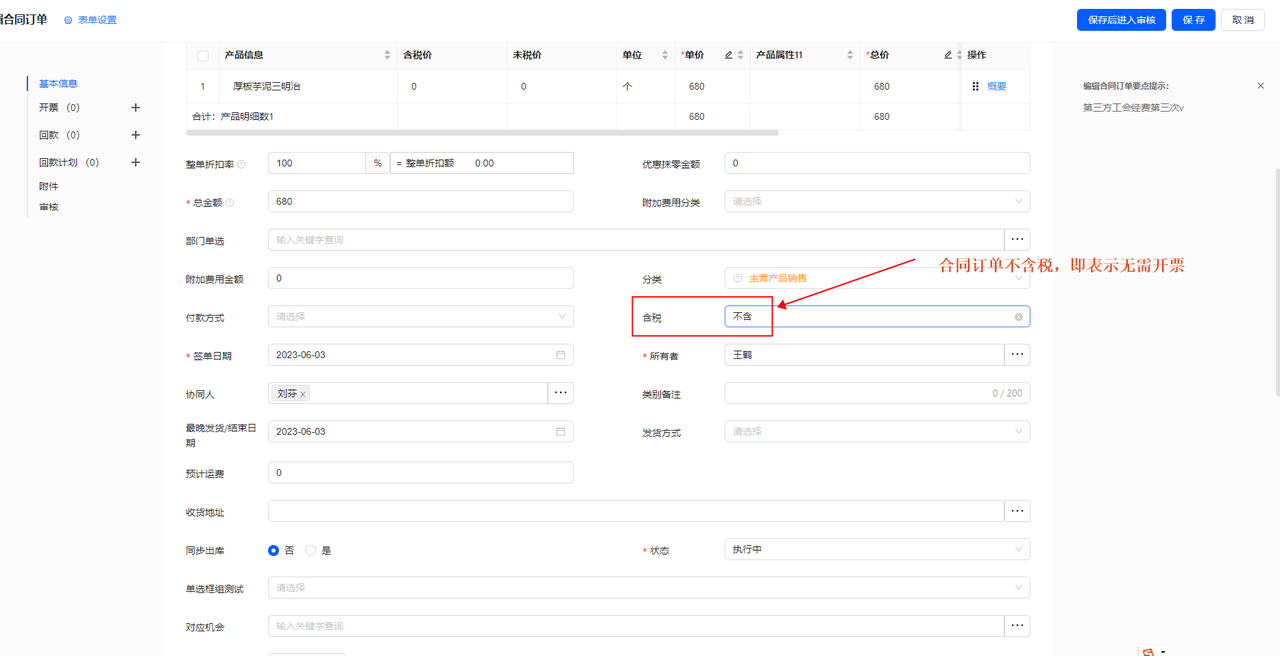Viewport: 1280px width, 656px height.
Task: Open 状态 dropdown showing 执行中
Action: pos(877,549)
